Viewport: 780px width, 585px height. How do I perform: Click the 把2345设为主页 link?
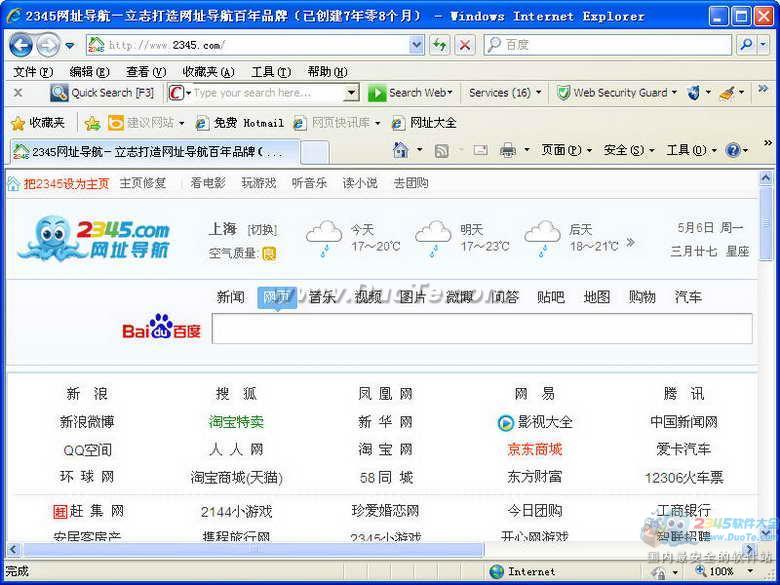[x=66, y=184]
